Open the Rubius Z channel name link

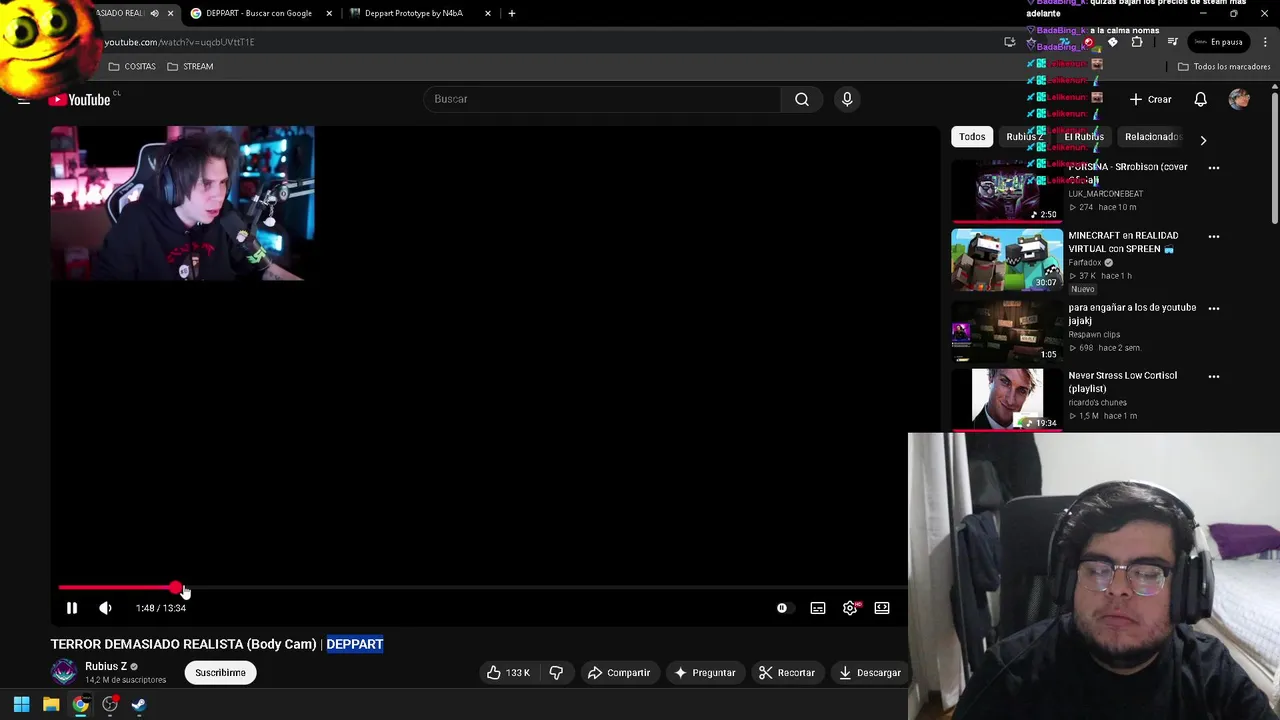[106, 666]
